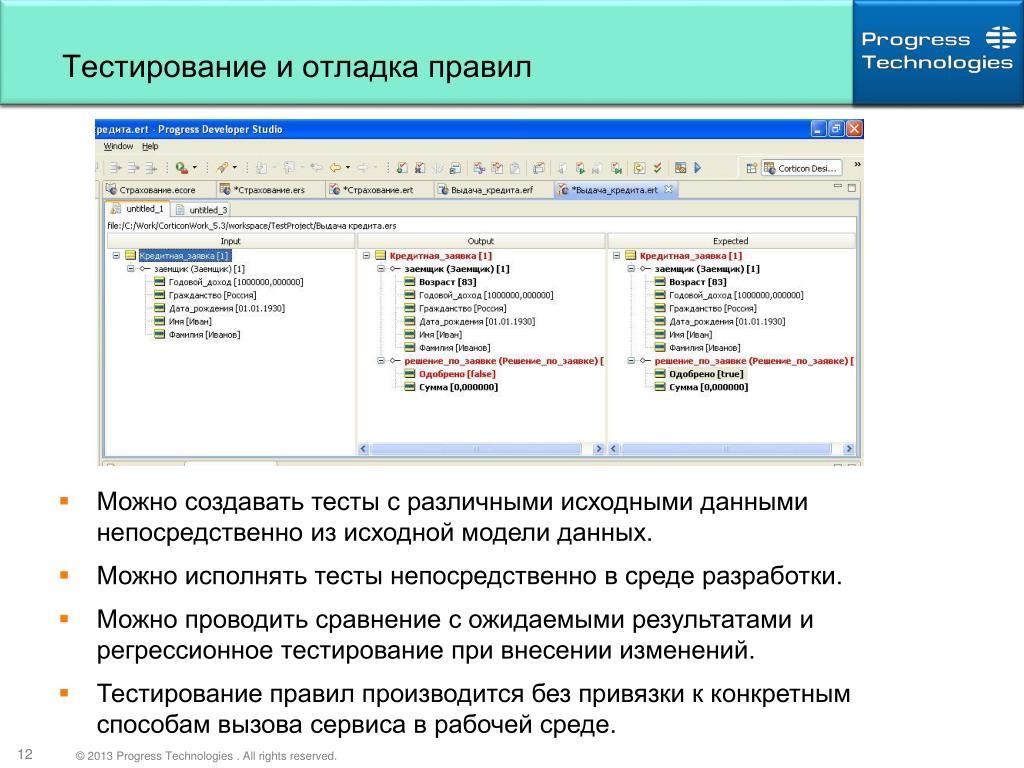Click the left scroll arrow of Output panel
Image resolution: width=1024 pixels, height=768 pixels.
coord(364,449)
